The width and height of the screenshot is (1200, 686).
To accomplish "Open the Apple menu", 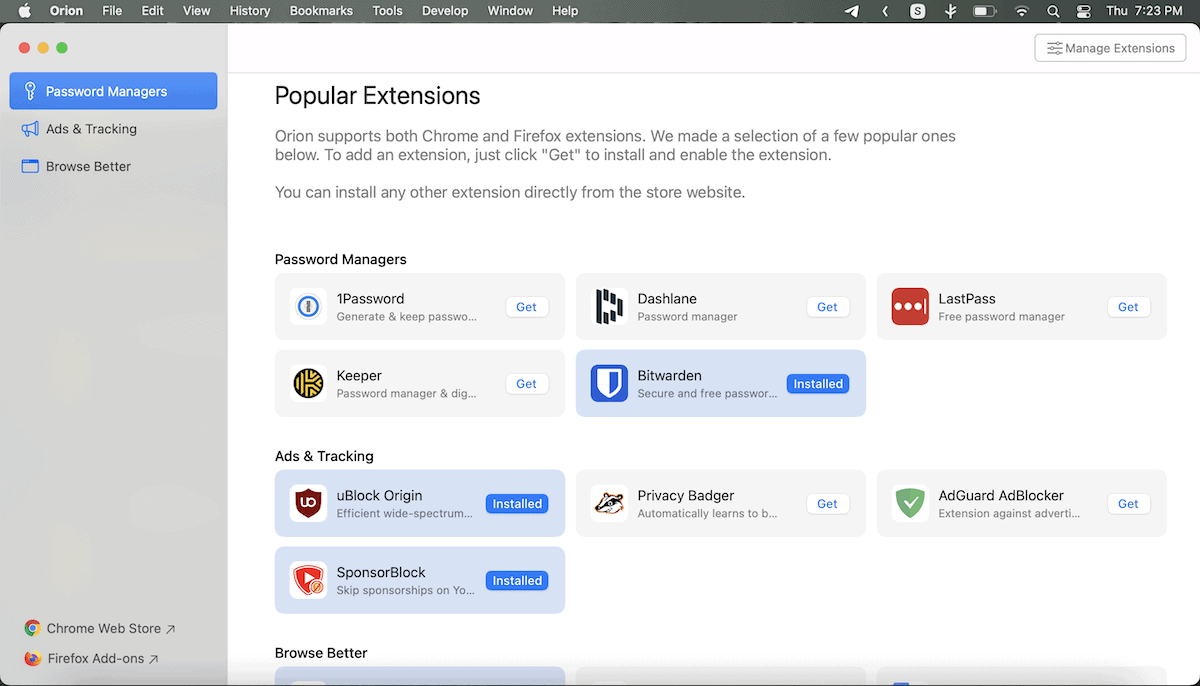I will pos(24,11).
